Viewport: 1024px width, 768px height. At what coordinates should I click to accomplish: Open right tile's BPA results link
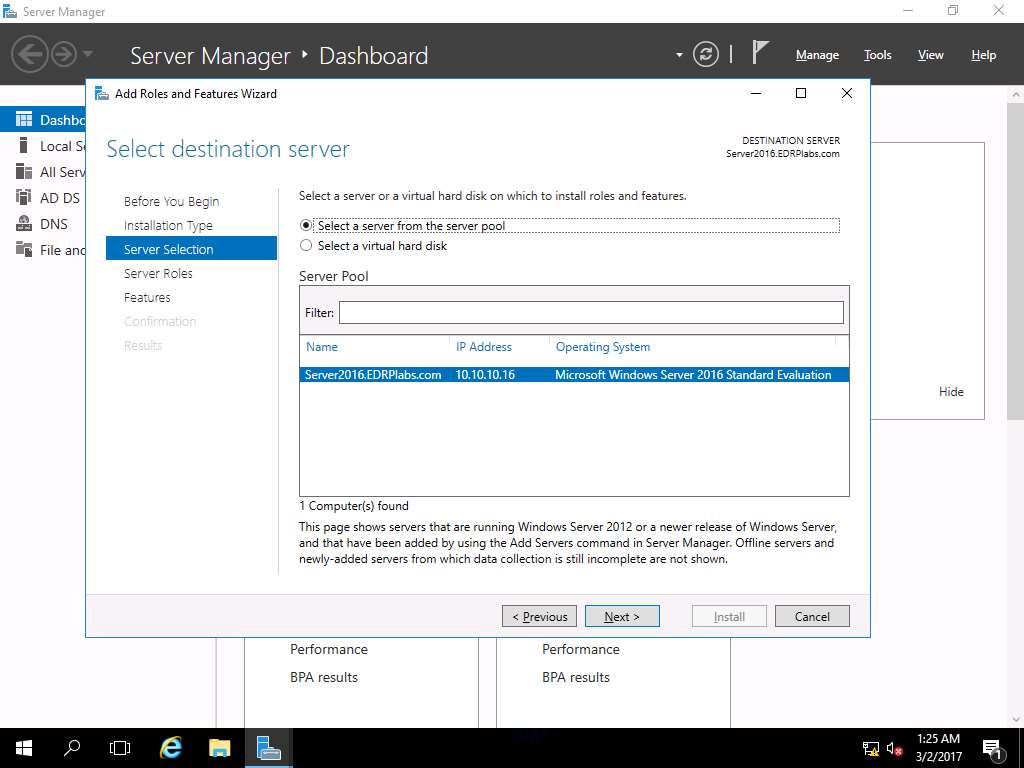point(576,677)
